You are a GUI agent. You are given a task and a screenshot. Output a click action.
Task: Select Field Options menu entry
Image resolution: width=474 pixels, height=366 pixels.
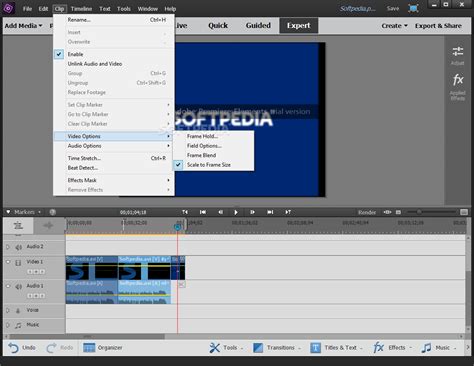(213, 146)
